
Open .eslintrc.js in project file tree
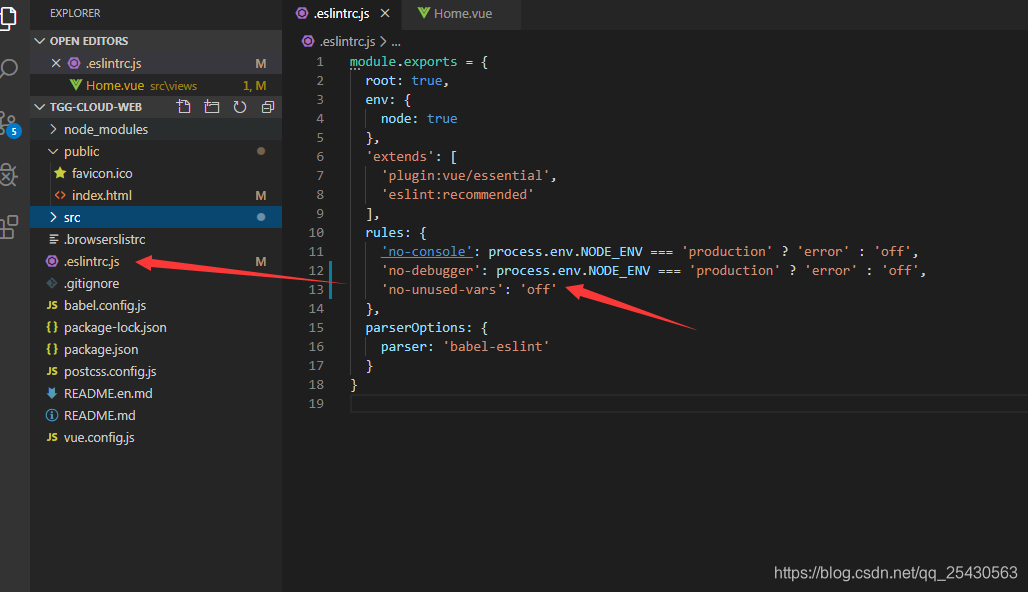(x=156, y=262)
